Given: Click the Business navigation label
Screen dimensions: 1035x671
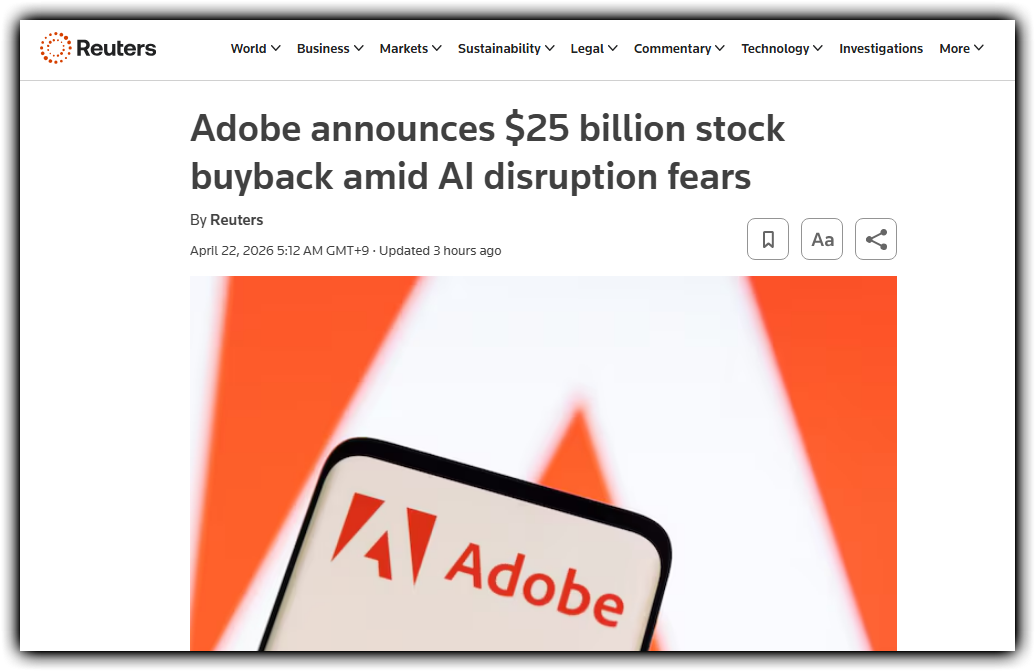Looking at the screenshot, I should click(x=323, y=48).
